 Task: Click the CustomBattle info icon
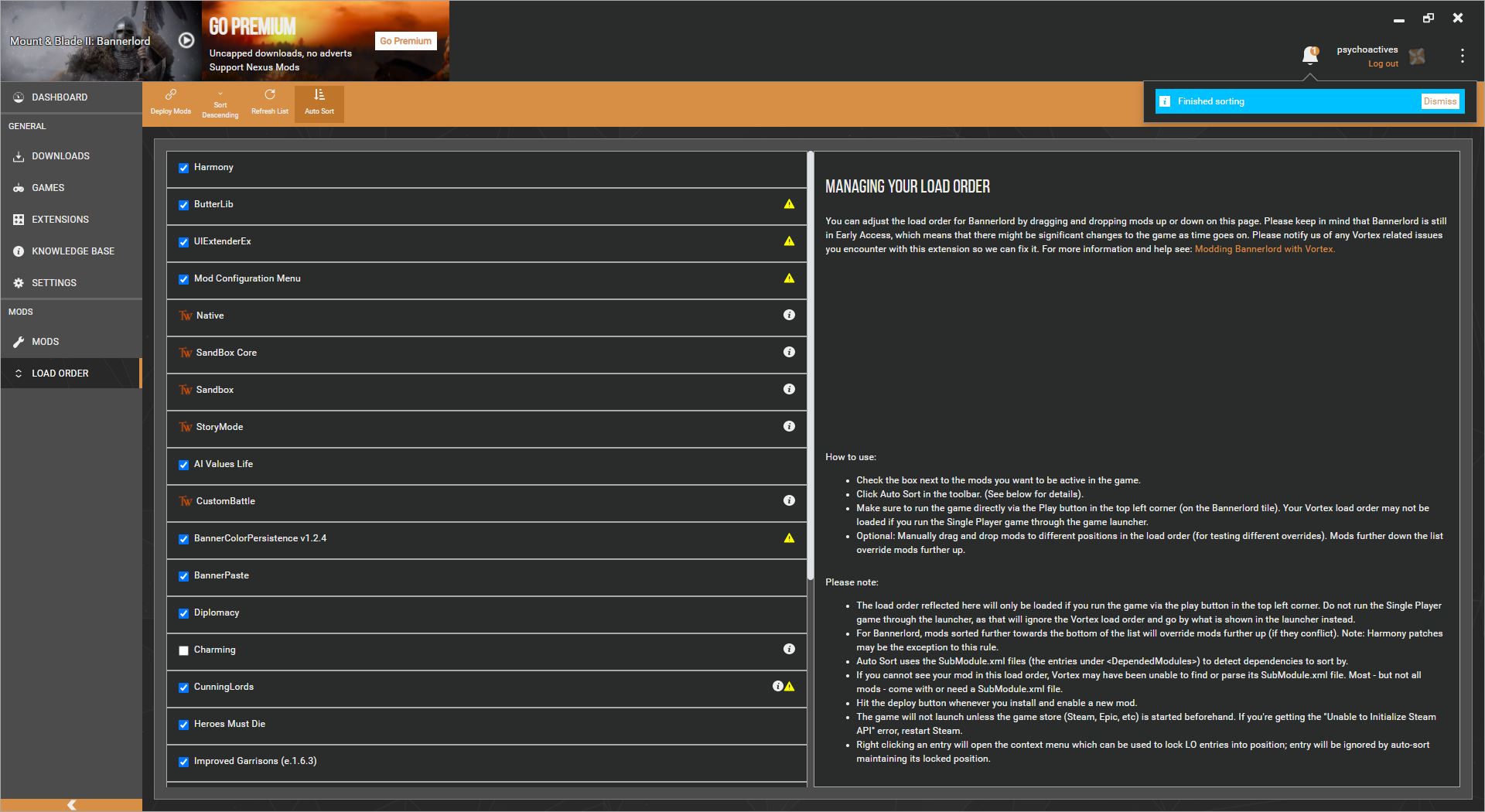(x=789, y=500)
